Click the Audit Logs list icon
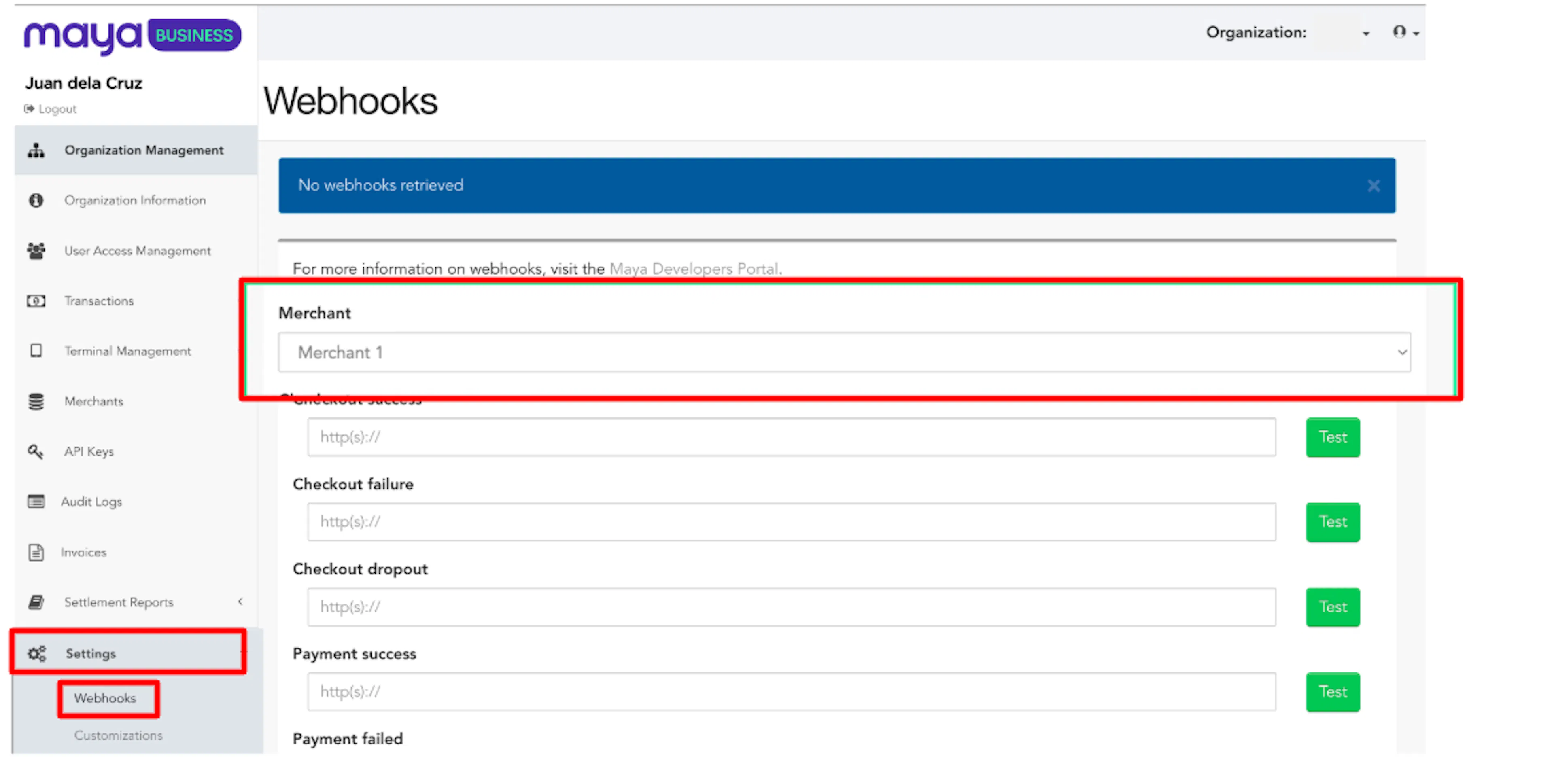This screenshot has width=1554, height=784. click(x=36, y=502)
